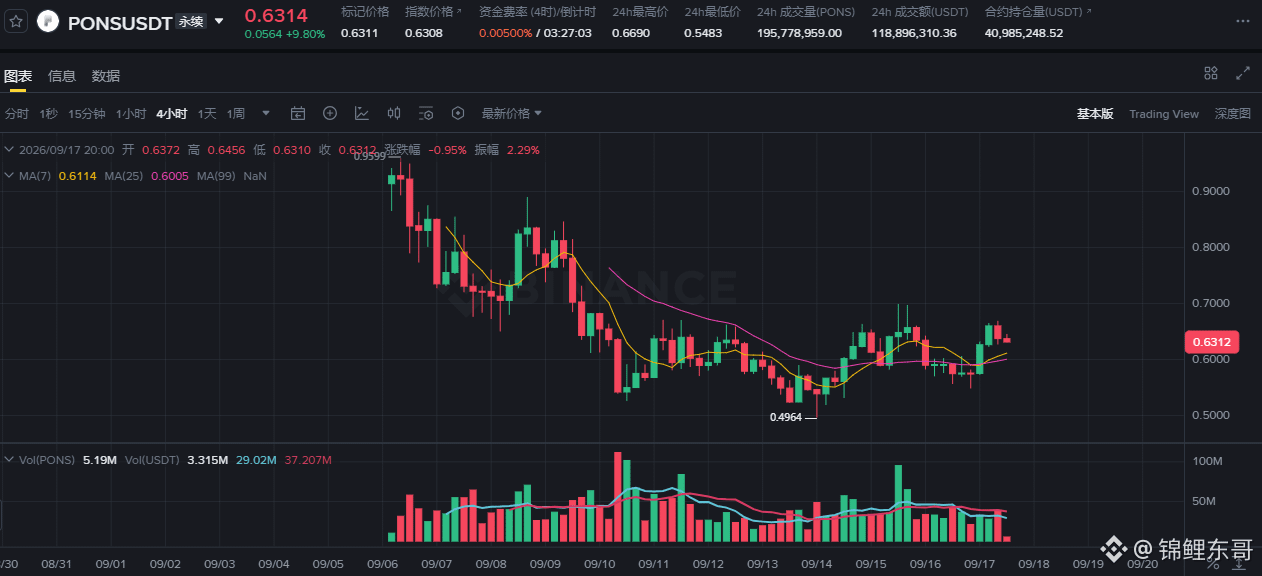Open the 最新价格 price type dropdown
The height and width of the screenshot is (576, 1262).
coord(512,113)
